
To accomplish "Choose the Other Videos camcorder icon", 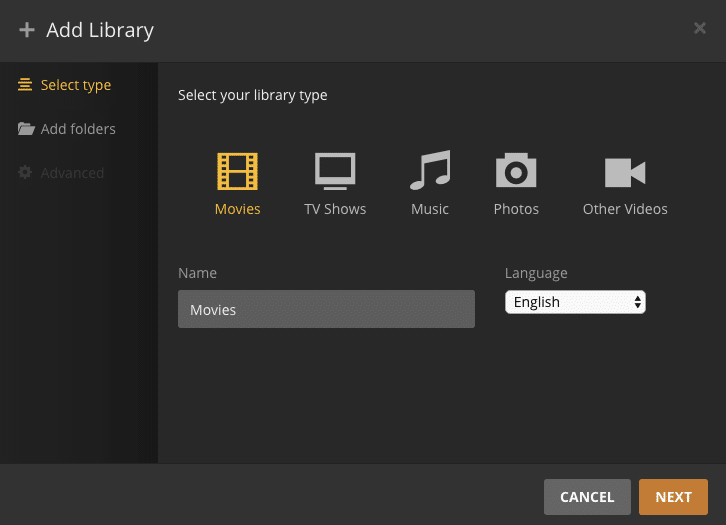I will 625,172.
